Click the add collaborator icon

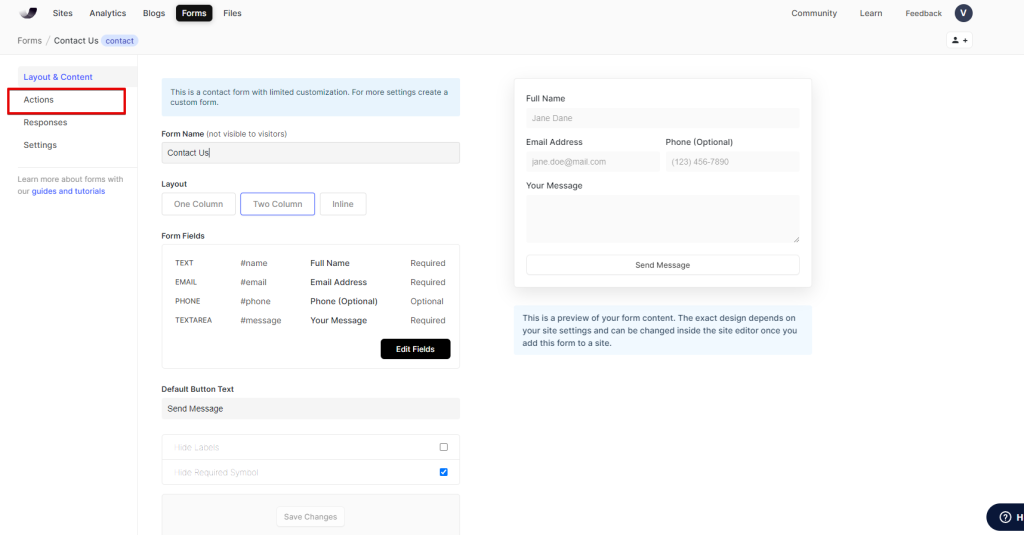[959, 40]
